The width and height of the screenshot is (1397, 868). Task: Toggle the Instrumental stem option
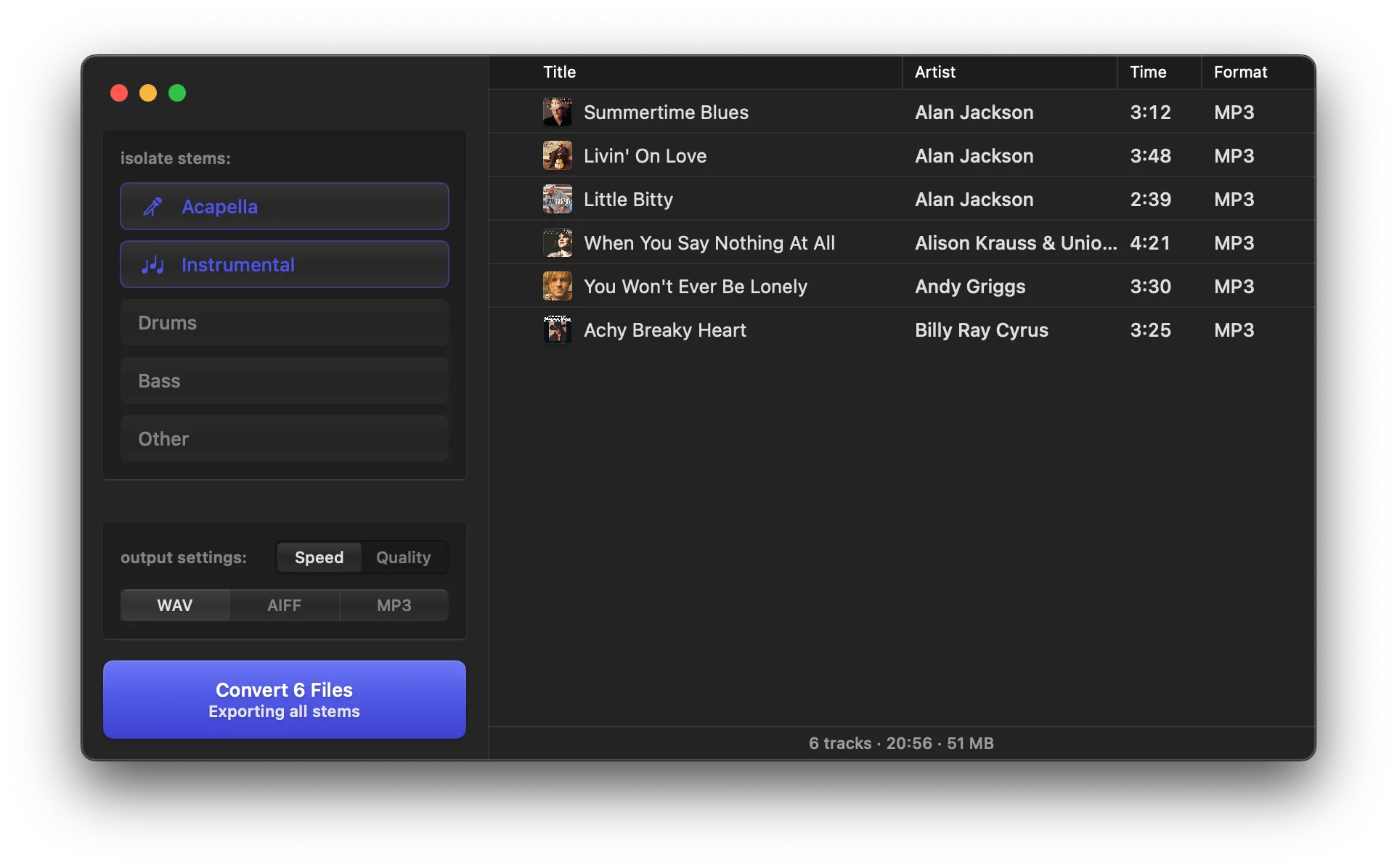pyautogui.click(x=284, y=264)
